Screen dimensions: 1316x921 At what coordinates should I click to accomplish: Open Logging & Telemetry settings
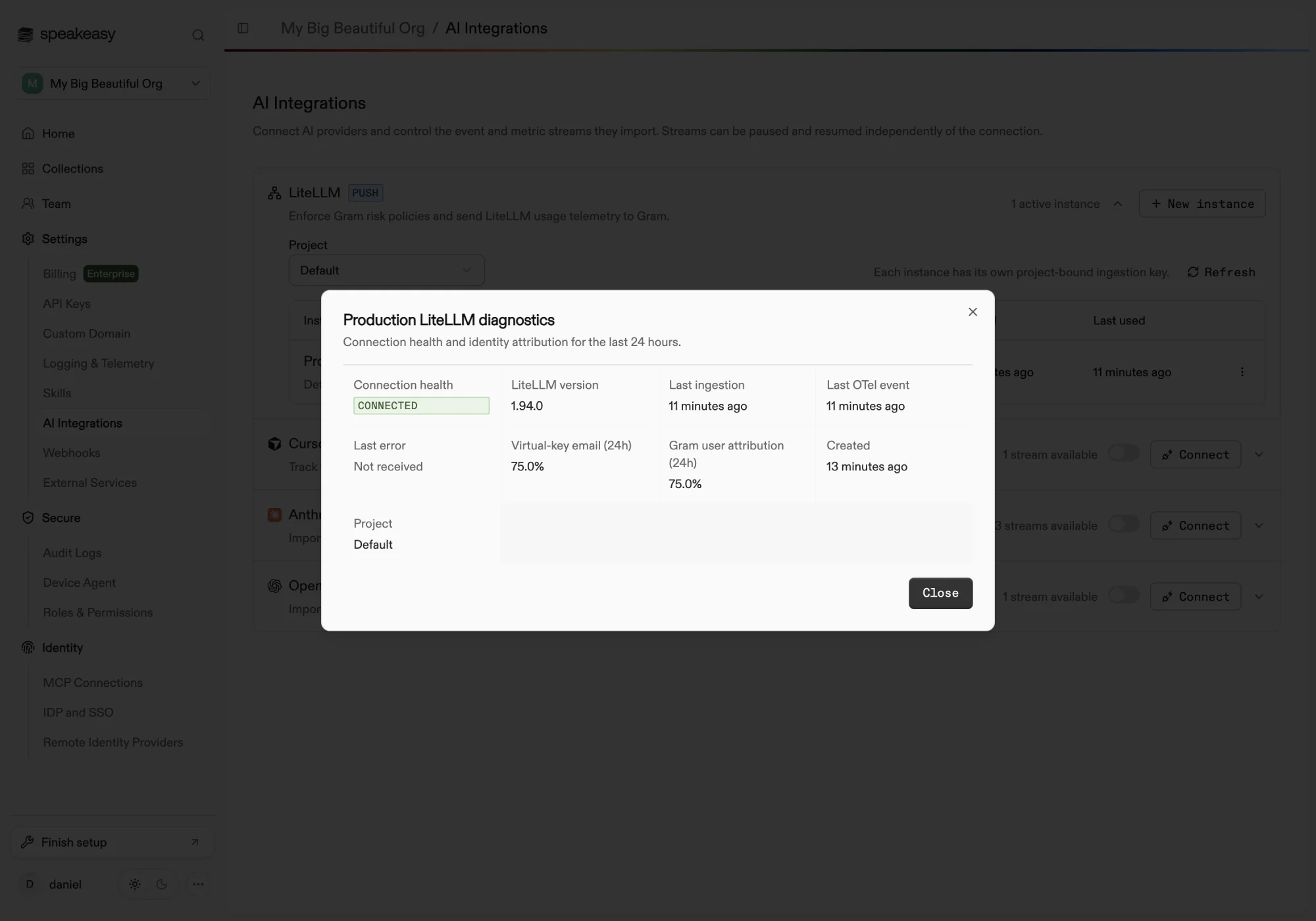point(98,363)
